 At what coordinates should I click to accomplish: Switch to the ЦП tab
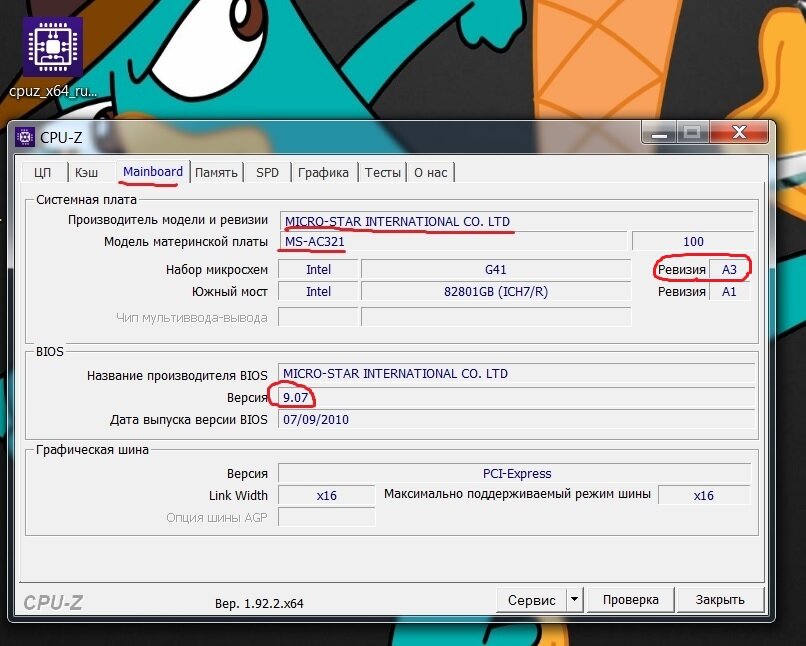coord(42,172)
